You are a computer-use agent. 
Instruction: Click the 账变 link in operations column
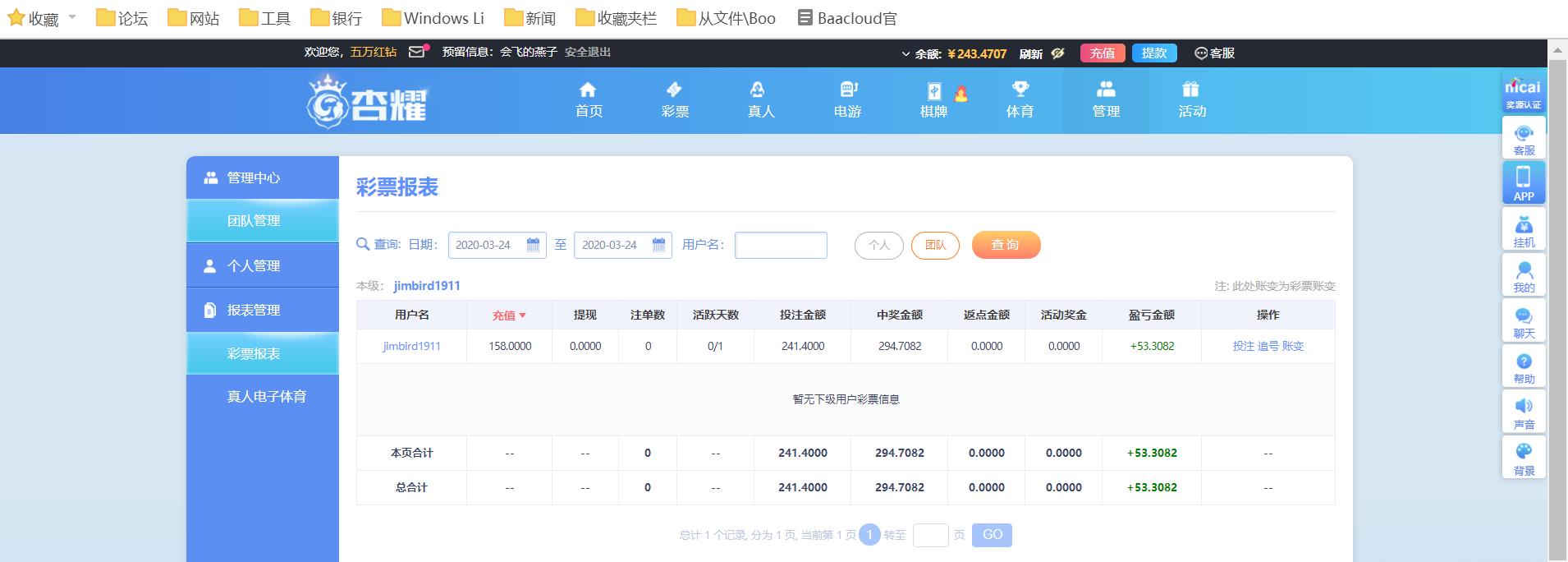tap(1293, 346)
